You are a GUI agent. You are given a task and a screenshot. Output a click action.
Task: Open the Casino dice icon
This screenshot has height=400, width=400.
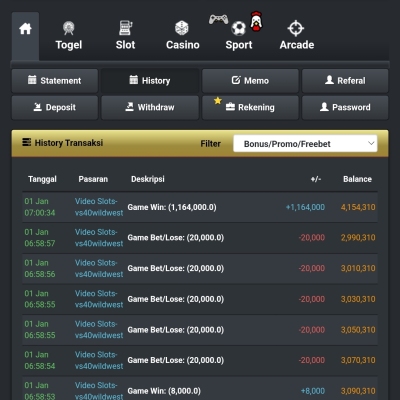point(182,28)
